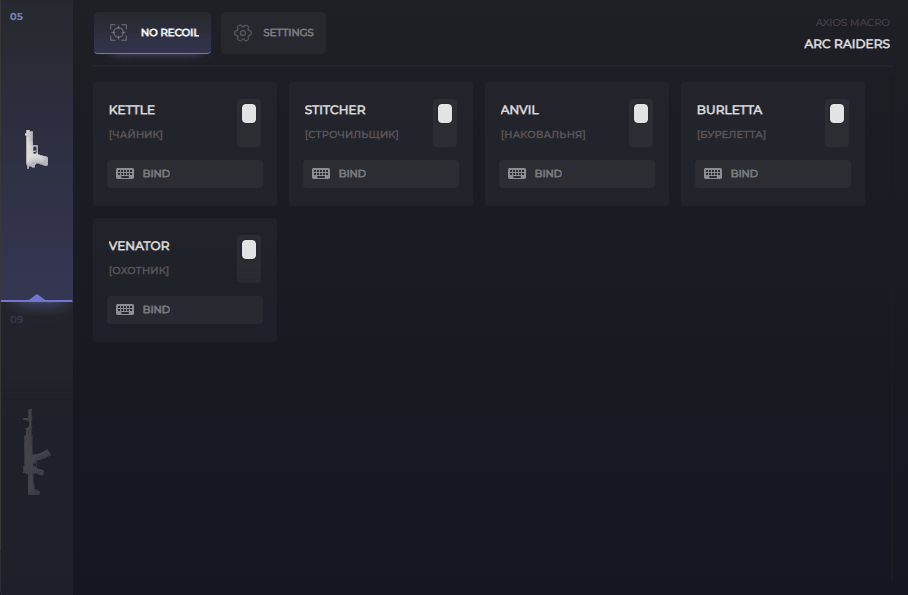Set key bind for Venator
This screenshot has height=595, width=908.
[x=185, y=310]
